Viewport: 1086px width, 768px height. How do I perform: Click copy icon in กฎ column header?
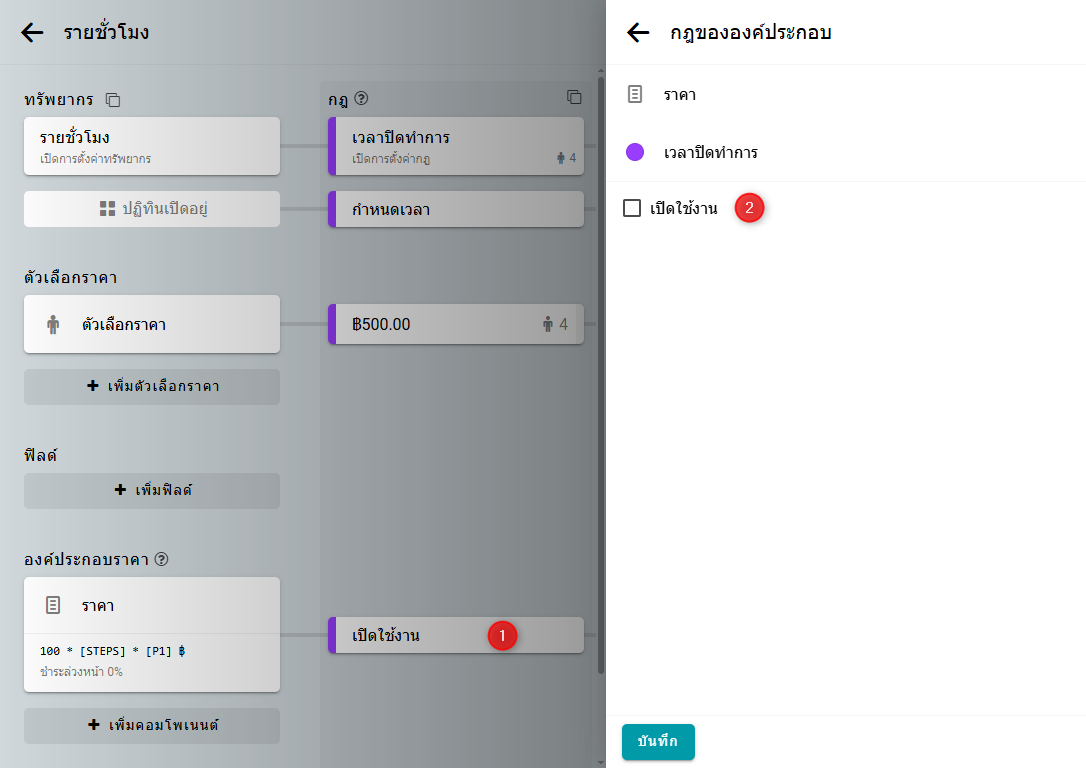coord(574,97)
